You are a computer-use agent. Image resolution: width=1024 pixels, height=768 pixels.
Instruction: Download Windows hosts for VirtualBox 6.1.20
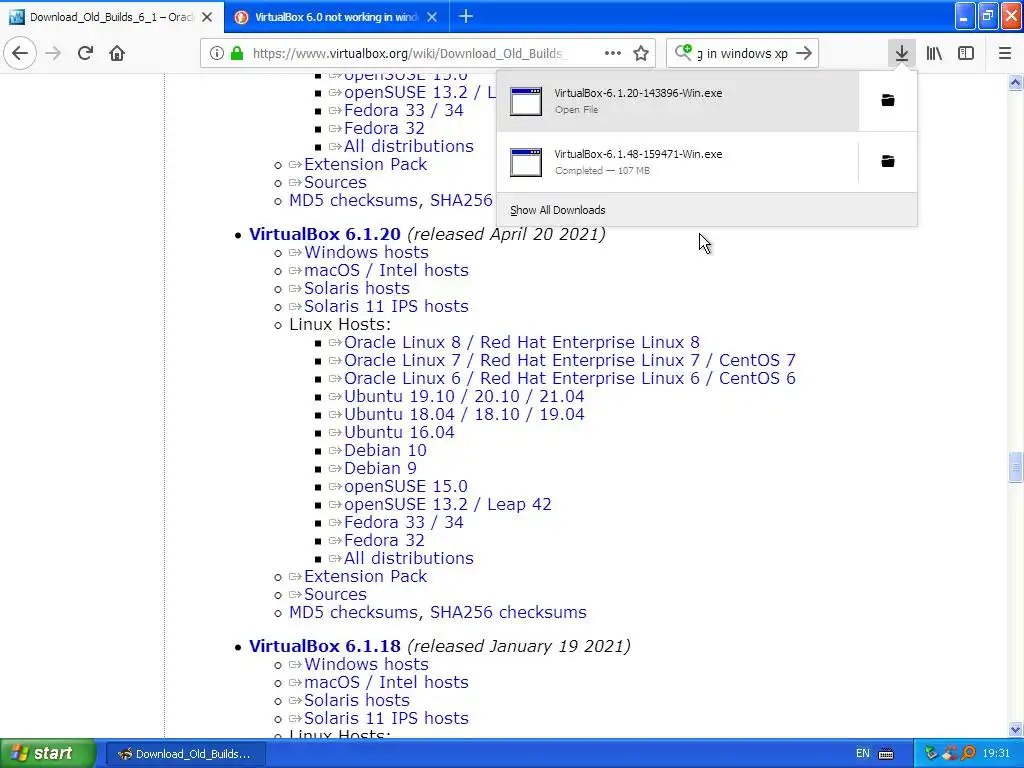coord(366,252)
